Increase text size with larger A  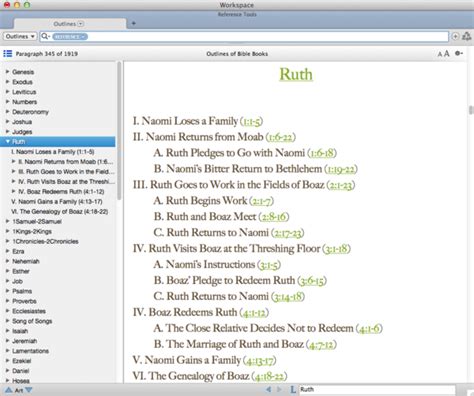(x=447, y=53)
